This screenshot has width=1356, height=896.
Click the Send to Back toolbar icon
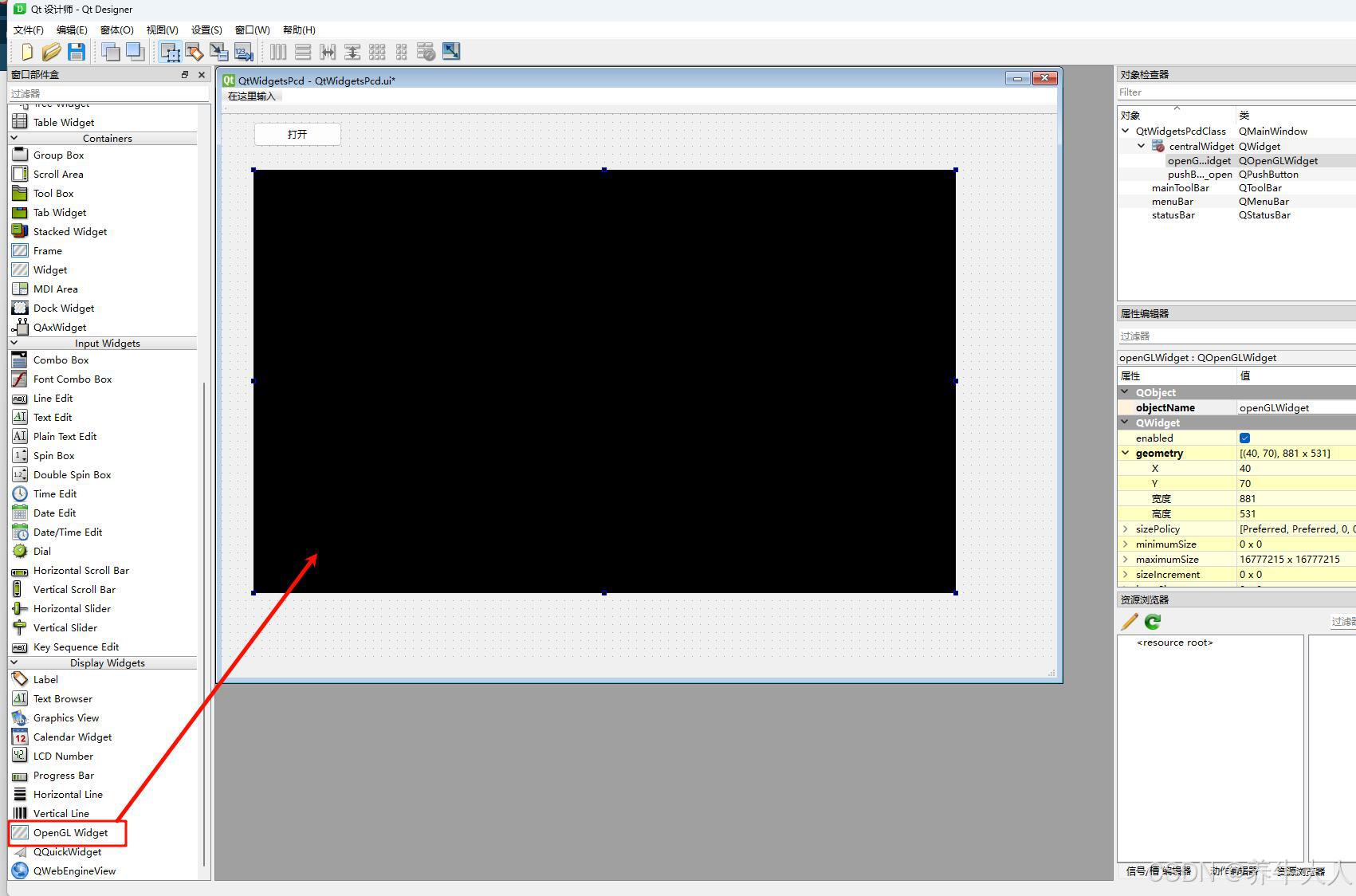point(111,52)
